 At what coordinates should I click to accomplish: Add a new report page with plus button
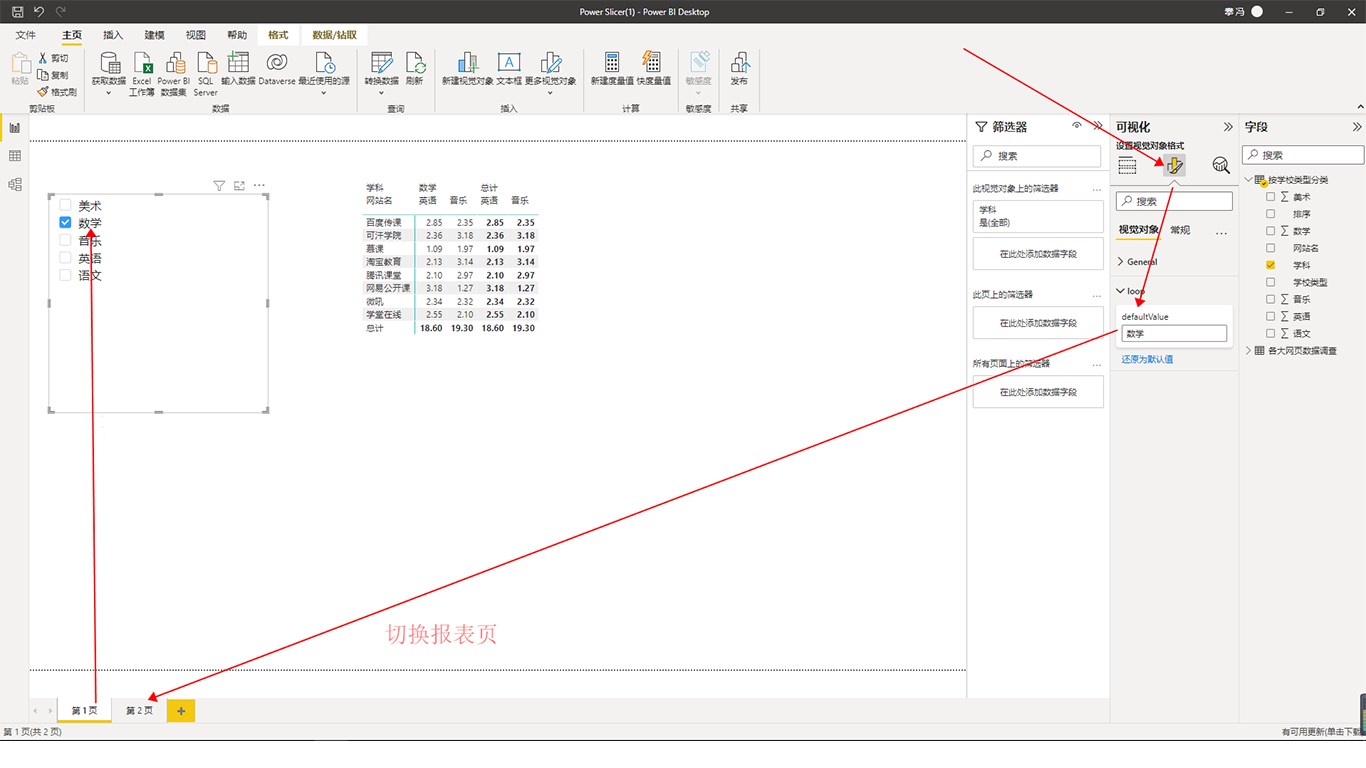coord(181,710)
